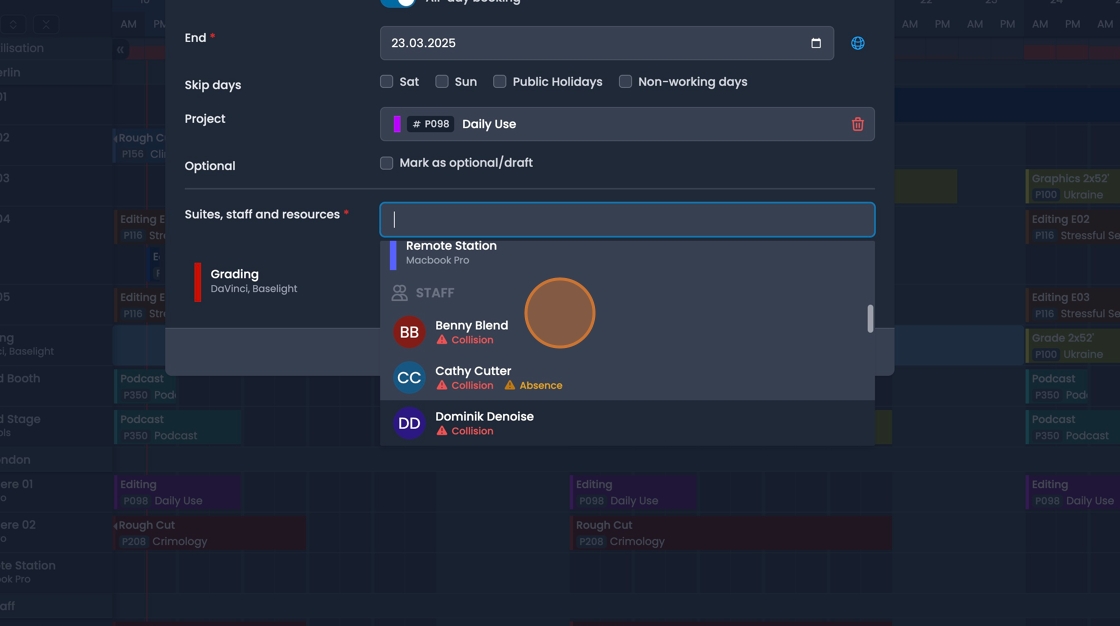
Task: Focus the Suites, staff and resources field
Action: tap(627, 220)
